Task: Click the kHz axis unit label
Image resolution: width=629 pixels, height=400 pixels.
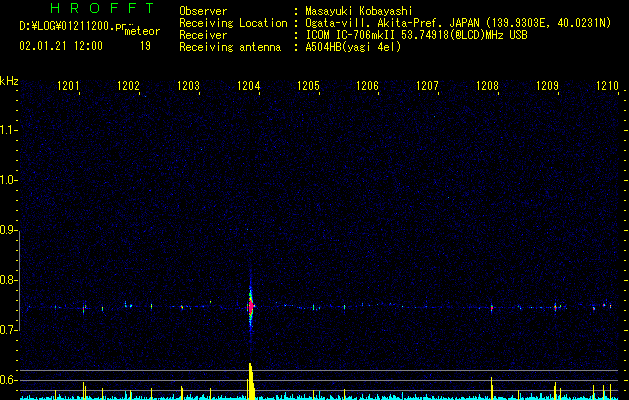Action: click(9, 80)
